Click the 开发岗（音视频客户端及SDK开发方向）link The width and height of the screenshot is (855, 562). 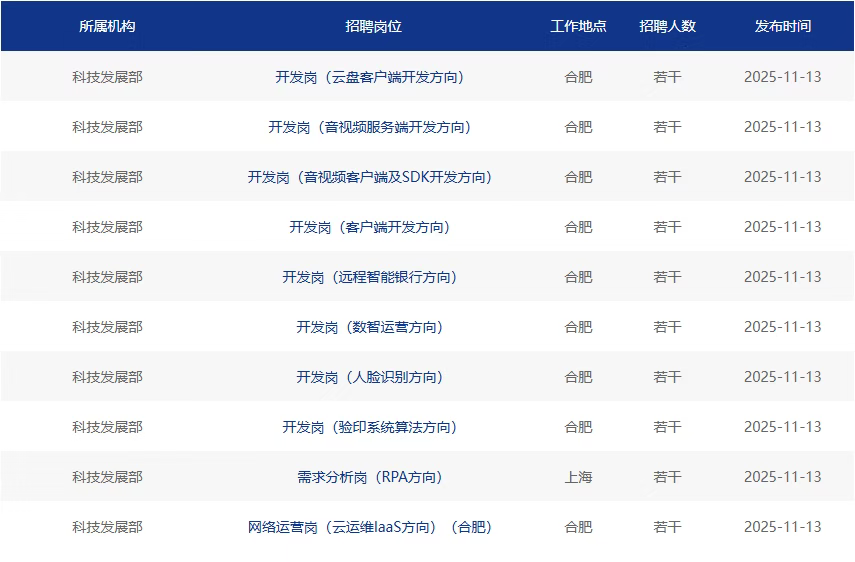369,177
